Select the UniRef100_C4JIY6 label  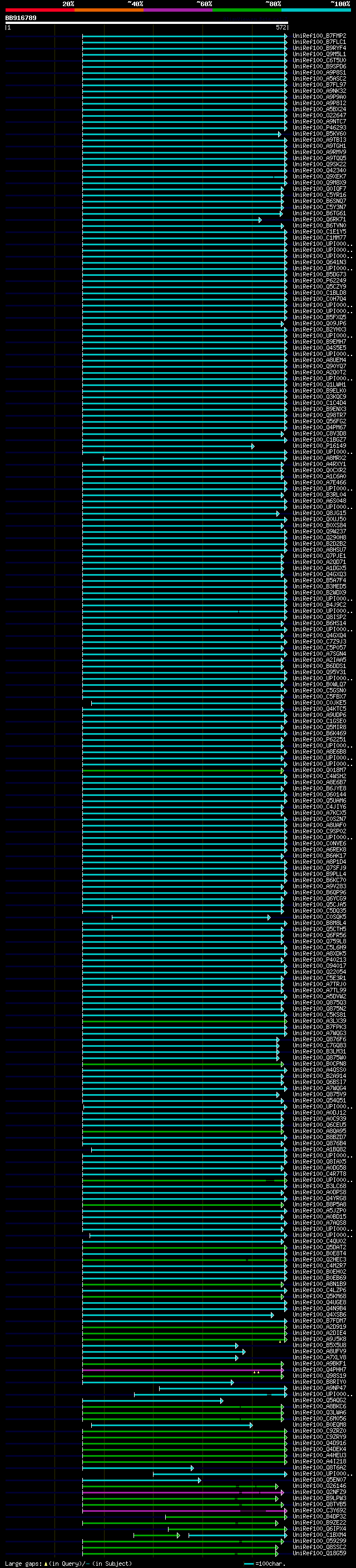tap(319, 807)
